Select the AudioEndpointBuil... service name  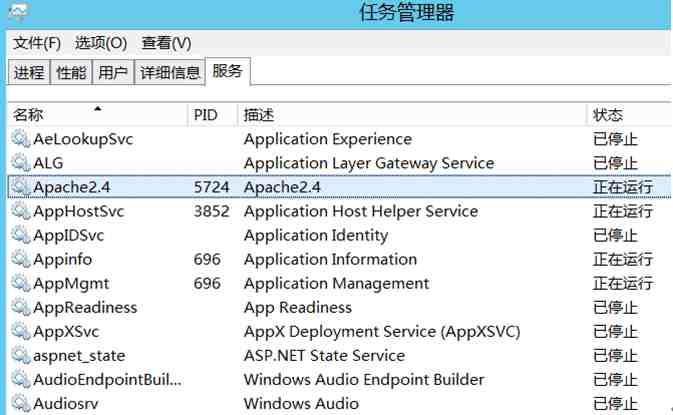click(x=107, y=379)
